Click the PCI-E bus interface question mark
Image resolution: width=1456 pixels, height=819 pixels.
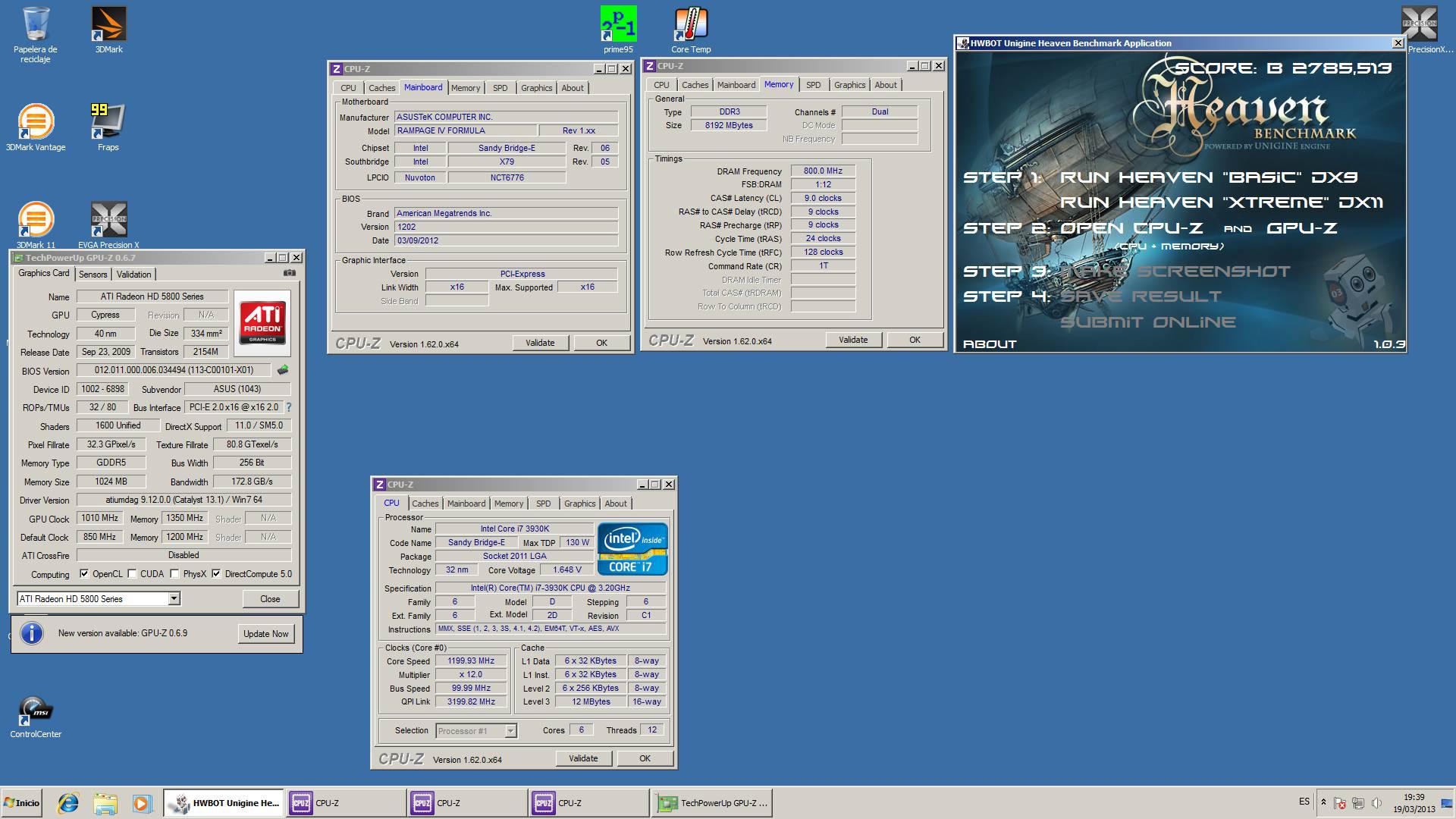click(288, 407)
